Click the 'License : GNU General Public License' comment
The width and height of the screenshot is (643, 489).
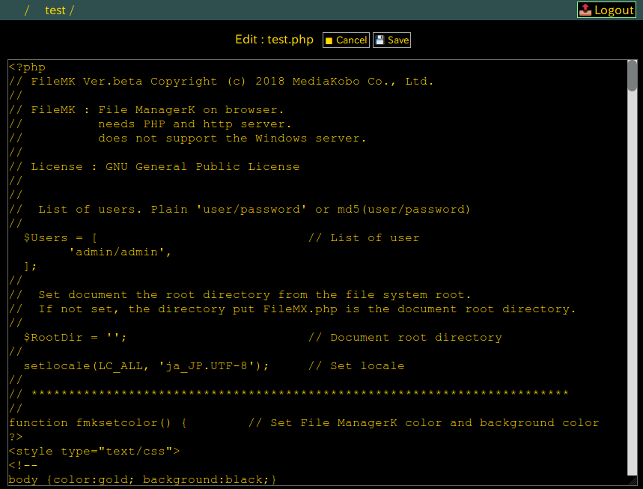165,167
